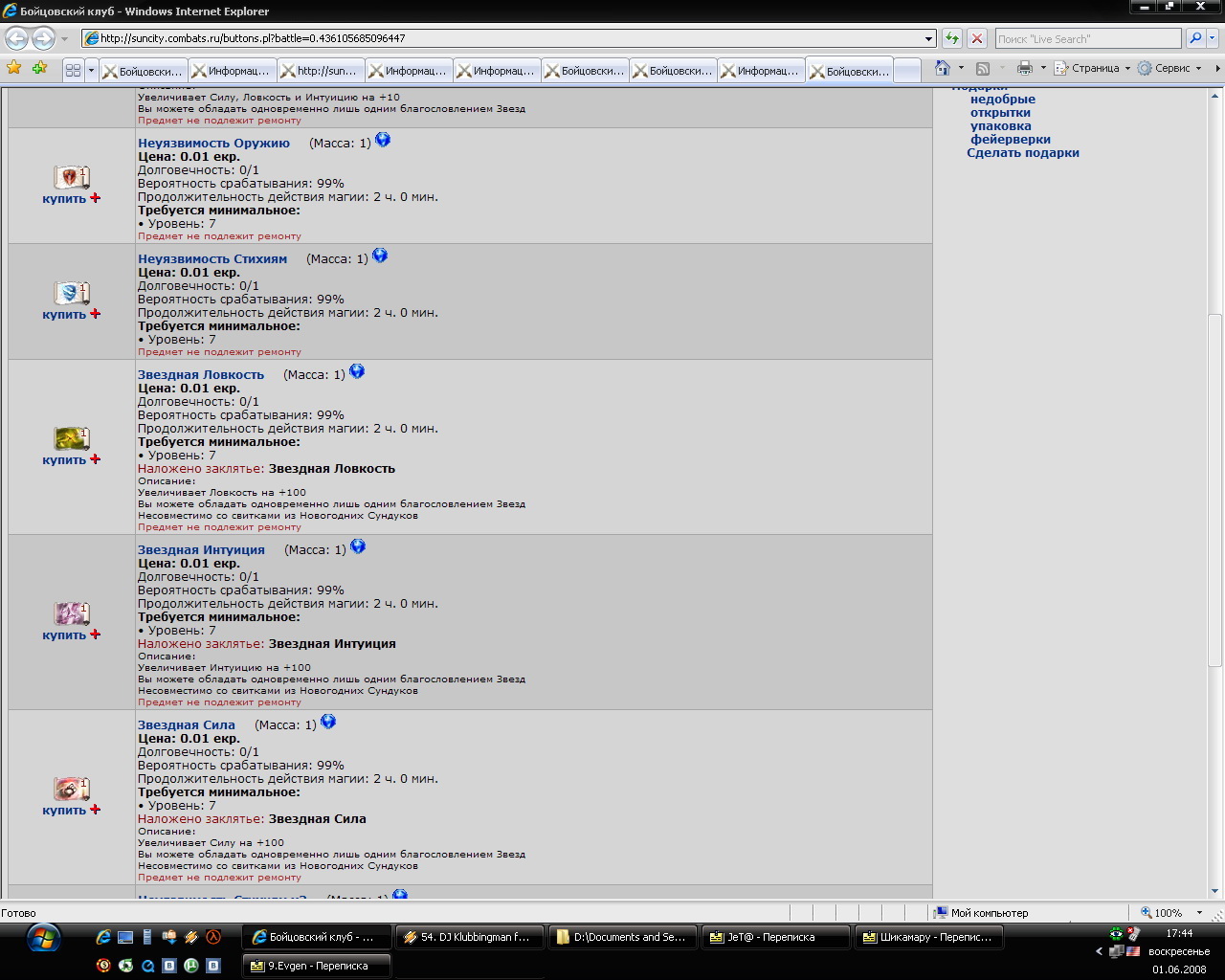Open the Favorites Center star

pos(14,68)
